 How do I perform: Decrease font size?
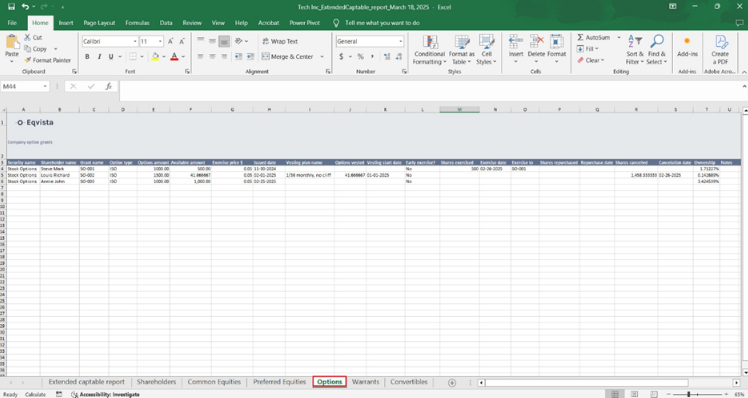(182, 42)
